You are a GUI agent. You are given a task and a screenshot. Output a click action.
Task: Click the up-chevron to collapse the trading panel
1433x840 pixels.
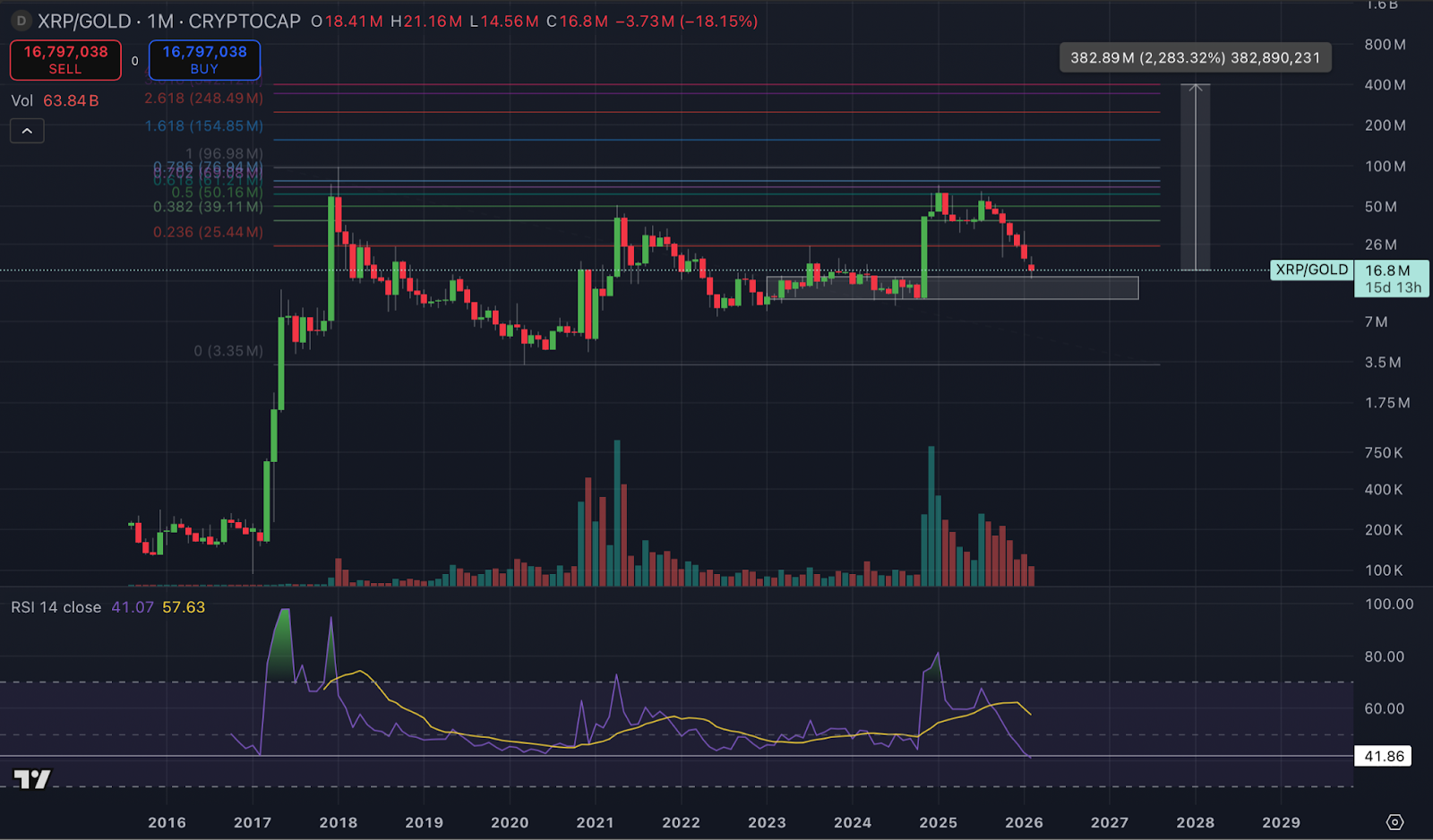pyautogui.click(x=27, y=131)
